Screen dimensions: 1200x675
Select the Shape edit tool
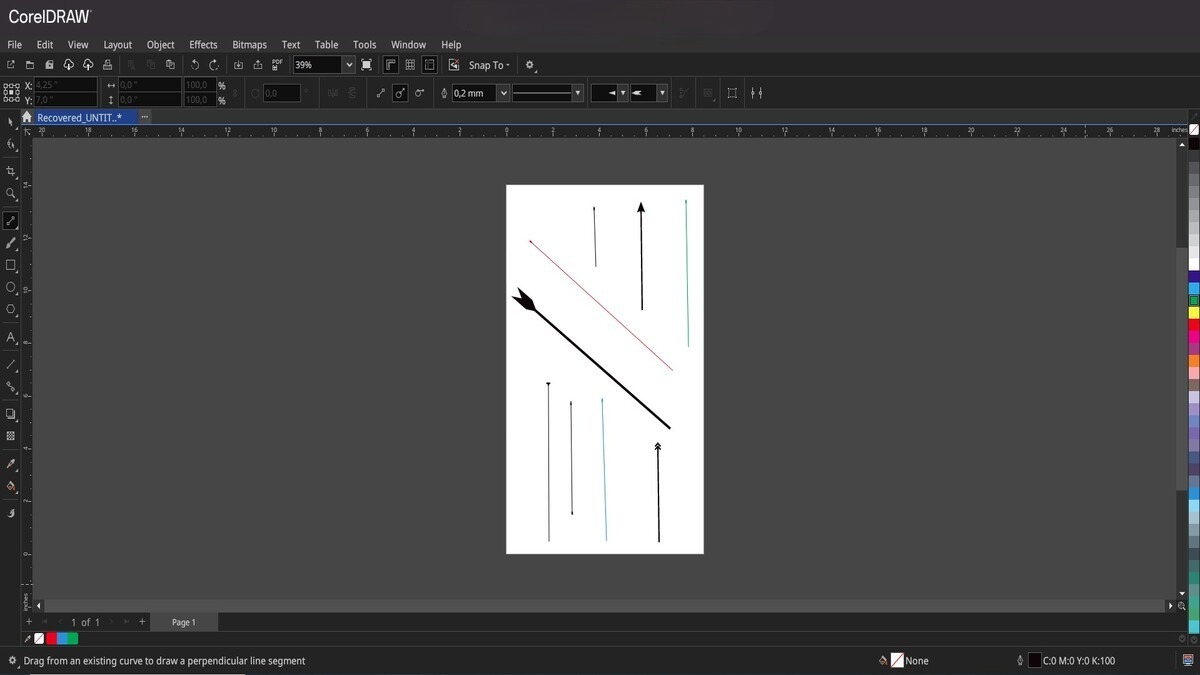11,144
